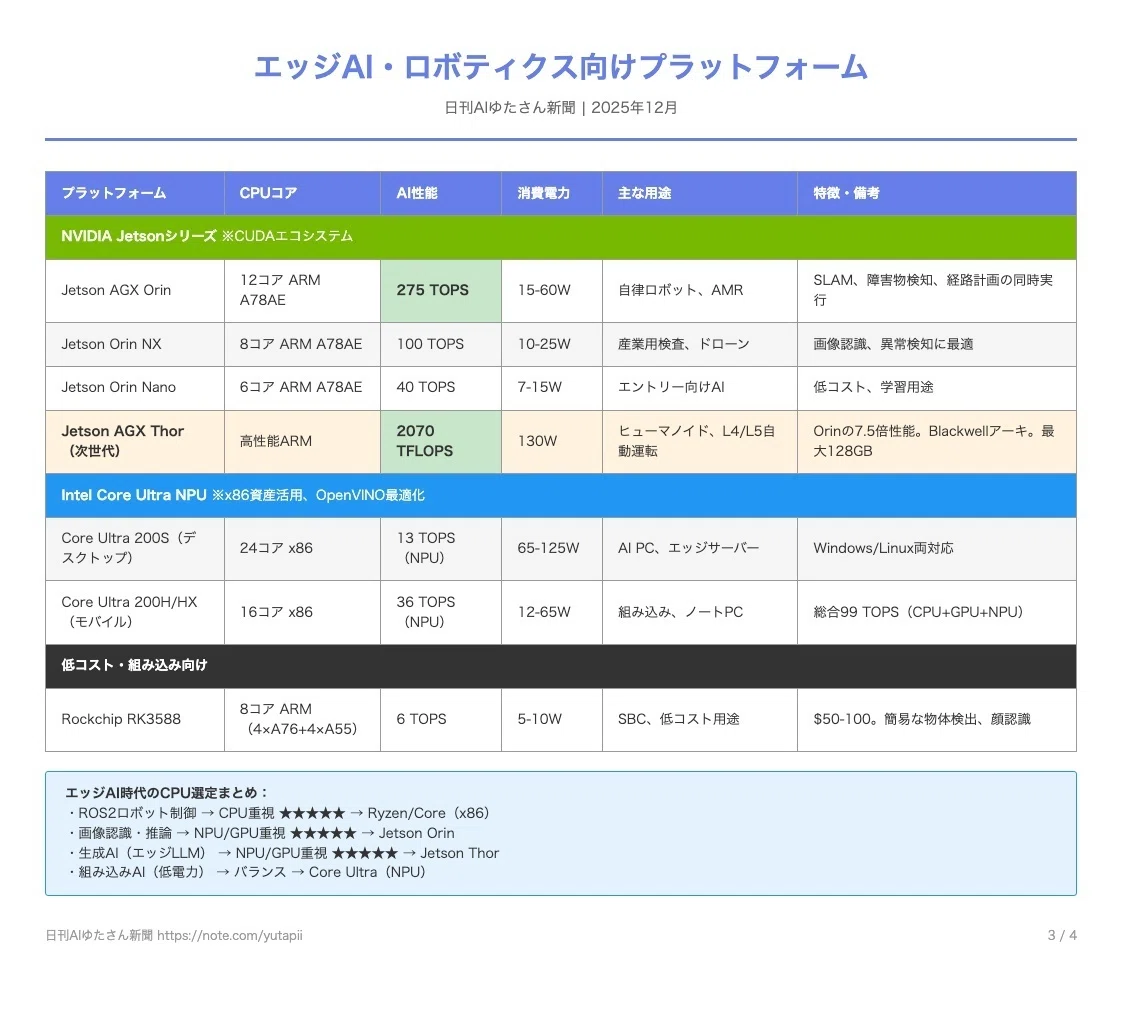1123x1020 pixels.
Task: Click the 低コスト、学習用途 cell
Action: click(x=937, y=388)
